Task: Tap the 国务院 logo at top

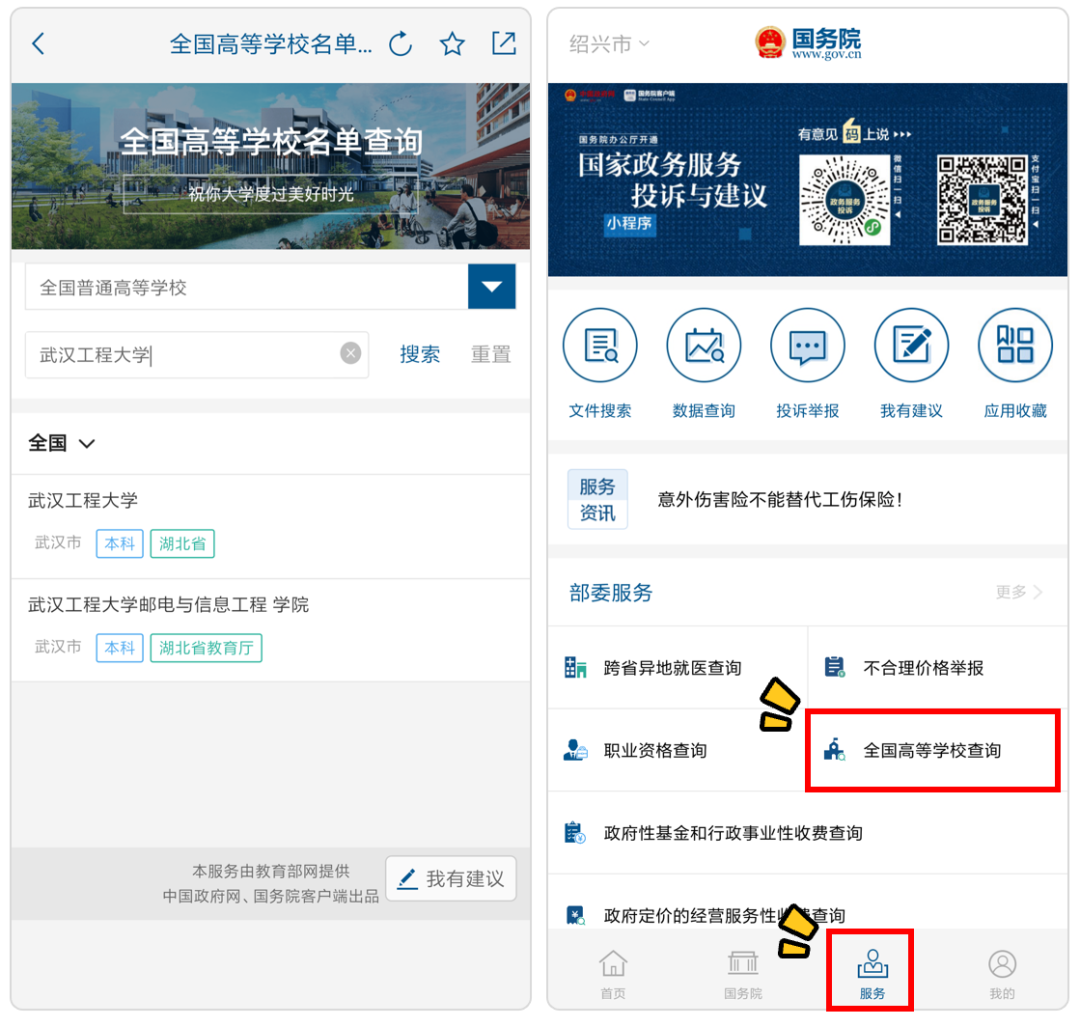Action: (x=808, y=43)
